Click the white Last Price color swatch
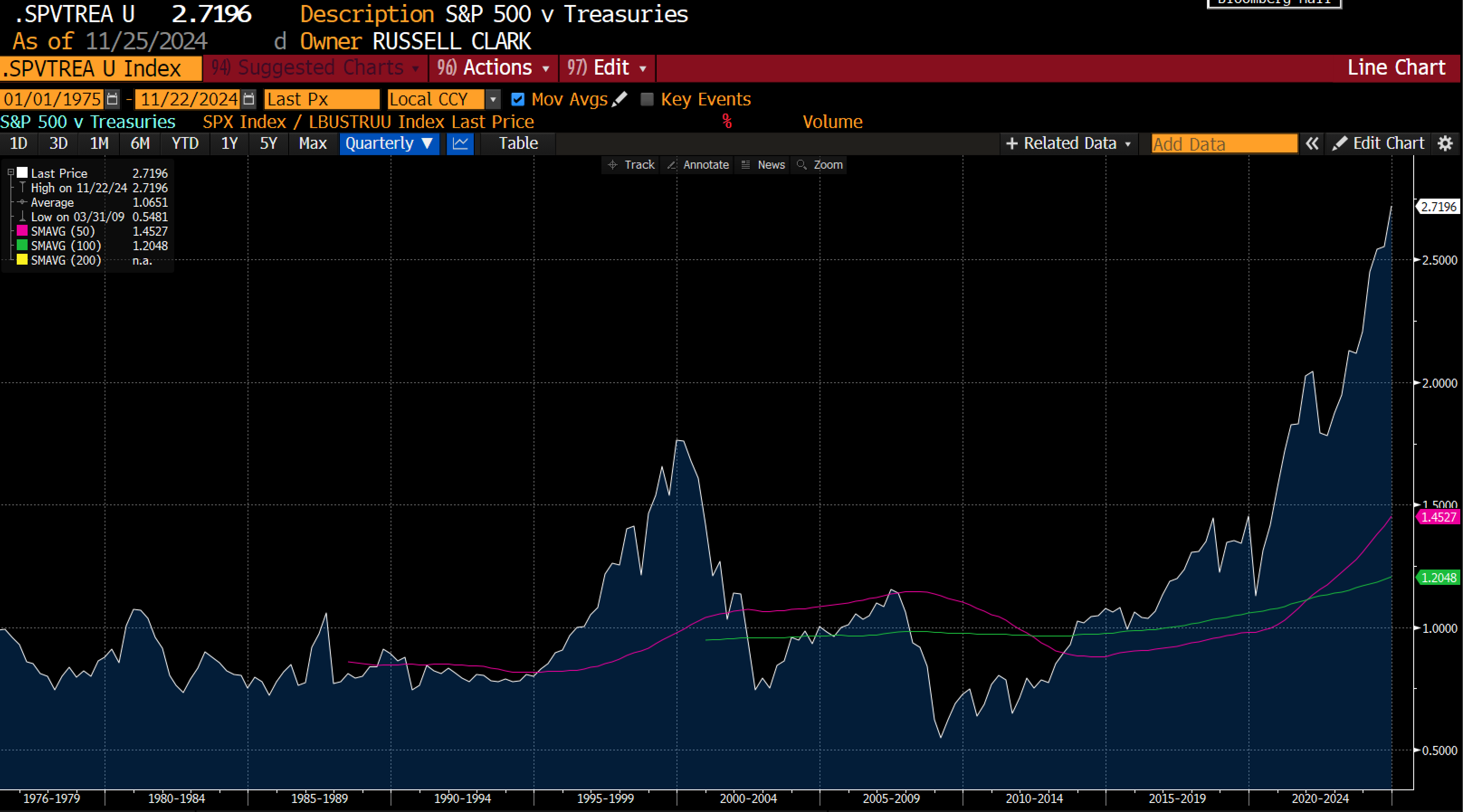Viewport: 1463px width, 812px height. pyautogui.click(x=22, y=173)
